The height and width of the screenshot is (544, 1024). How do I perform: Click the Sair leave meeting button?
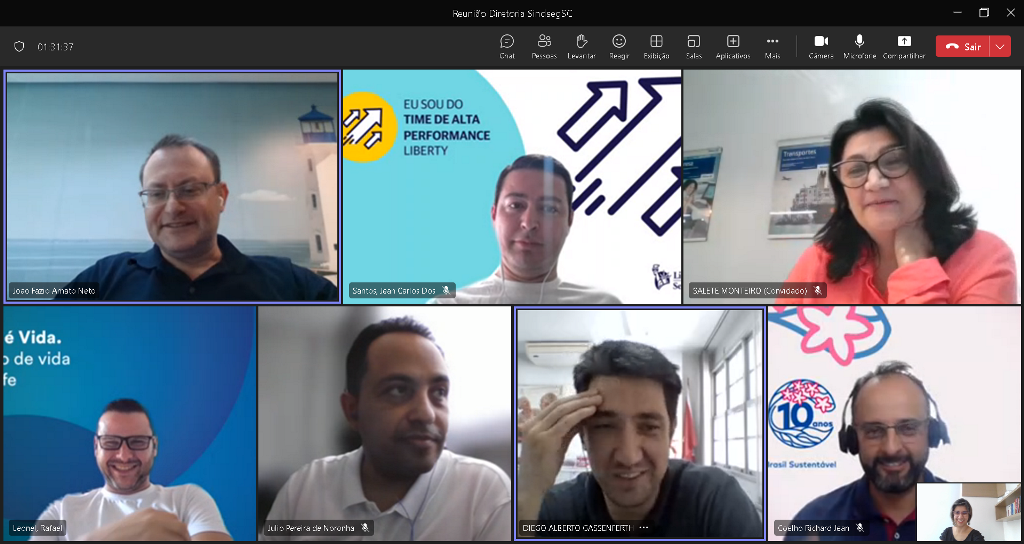pos(963,47)
